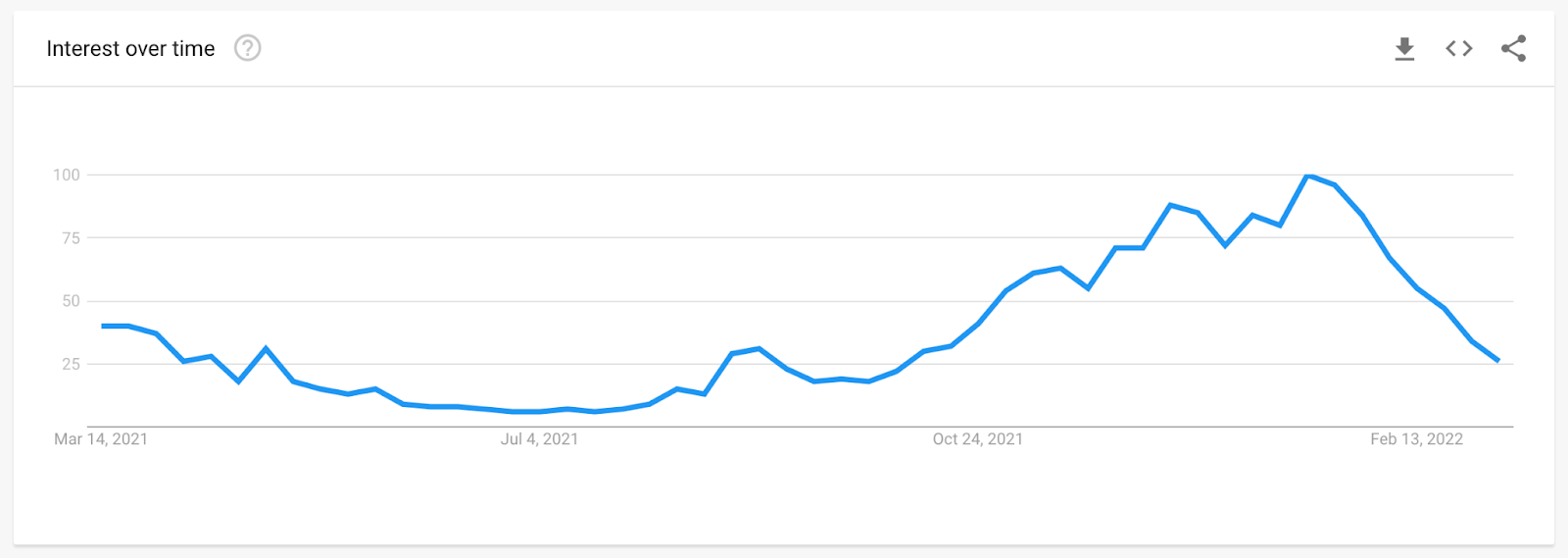The height and width of the screenshot is (558, 1568).
Task: Click the Feb 13, 2022 date label
Action: 1416,439
